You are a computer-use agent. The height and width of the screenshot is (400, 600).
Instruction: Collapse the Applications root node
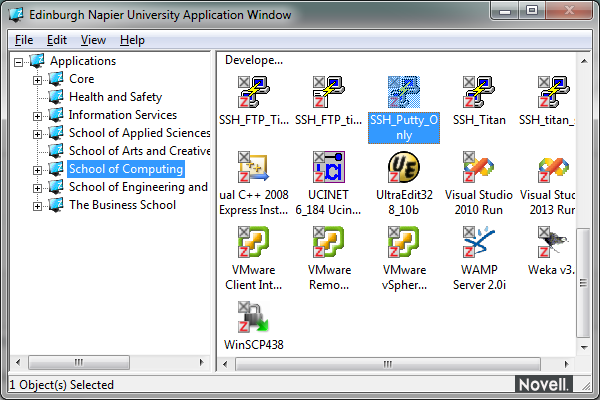tap(21, 61)
